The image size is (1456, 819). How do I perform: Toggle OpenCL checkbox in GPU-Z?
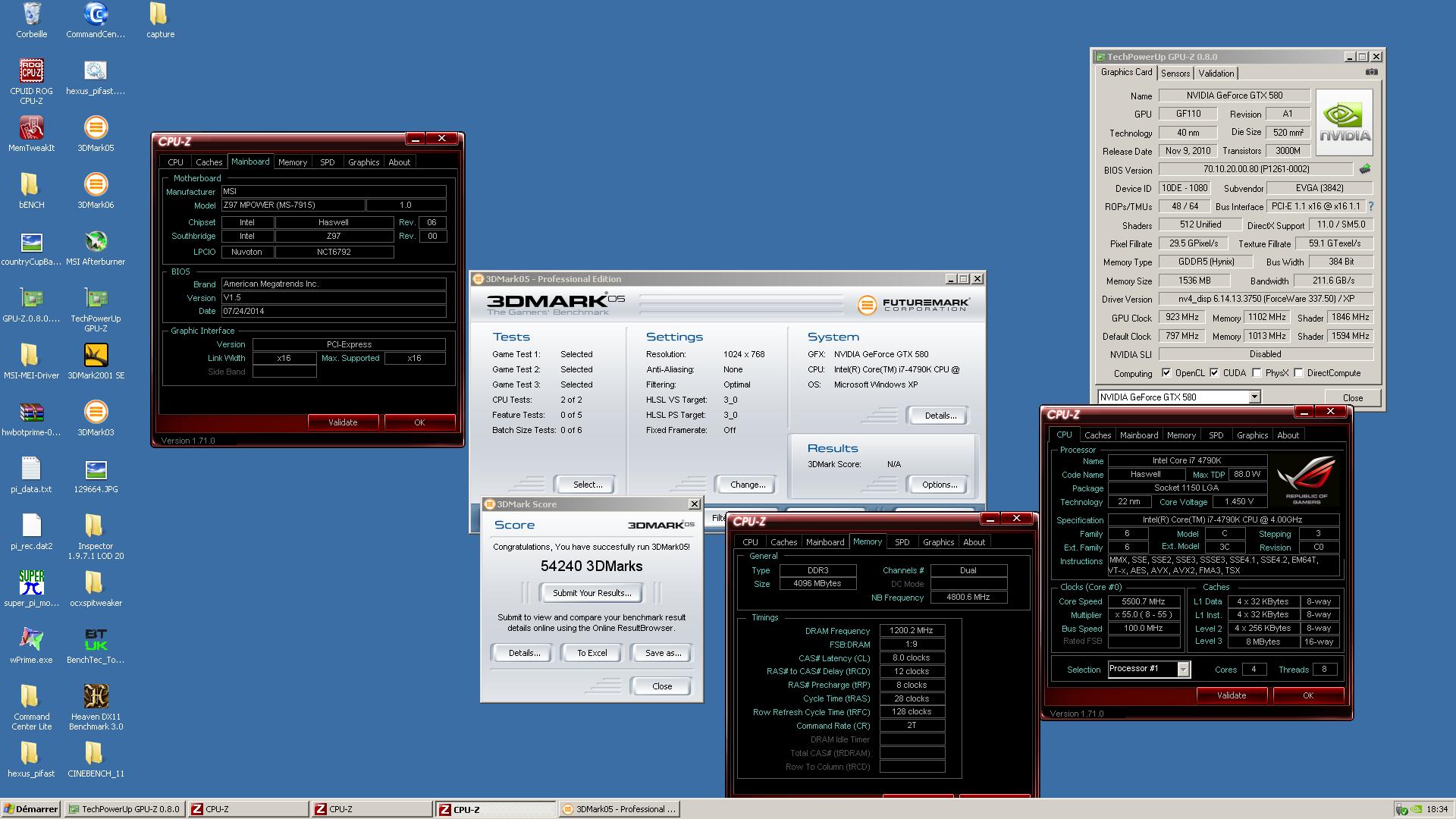pyautogui.click(x=1166, y=373)
